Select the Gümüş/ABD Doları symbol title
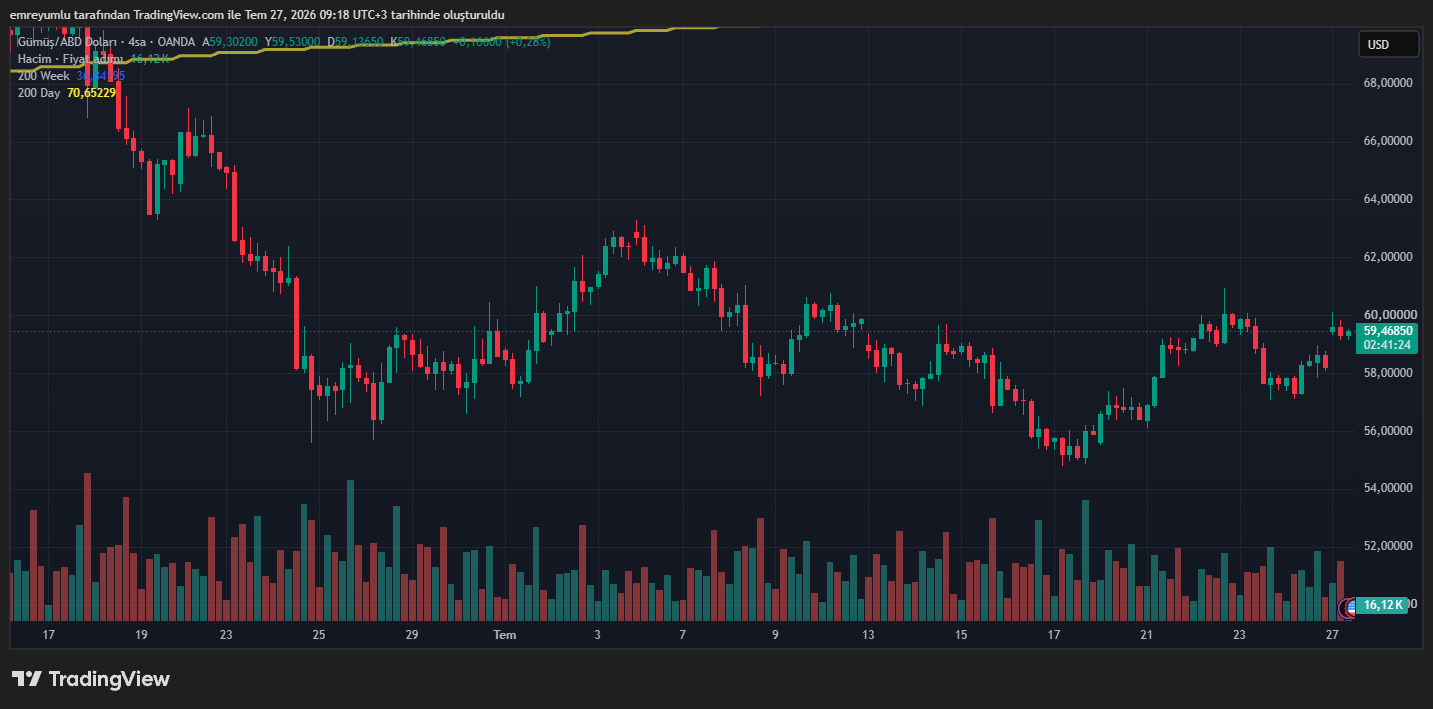Screen dimensions: 1433x709 [x=66, y=42]
